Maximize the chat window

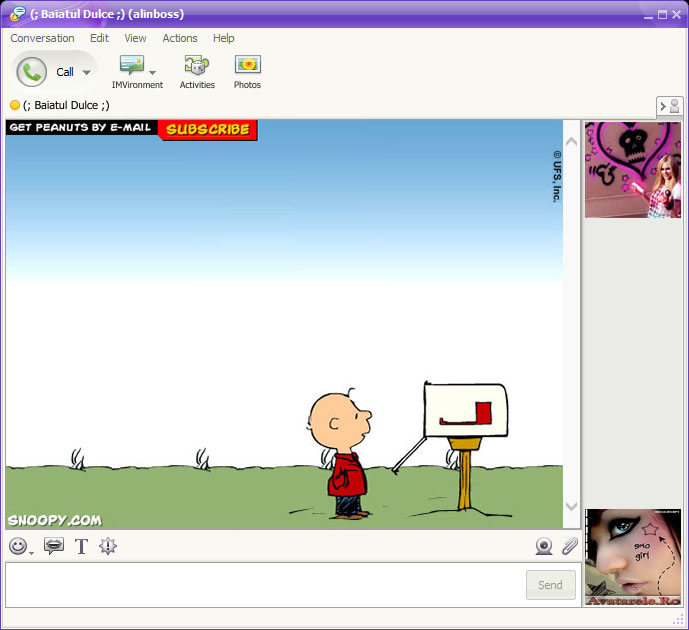coord(662,15)
